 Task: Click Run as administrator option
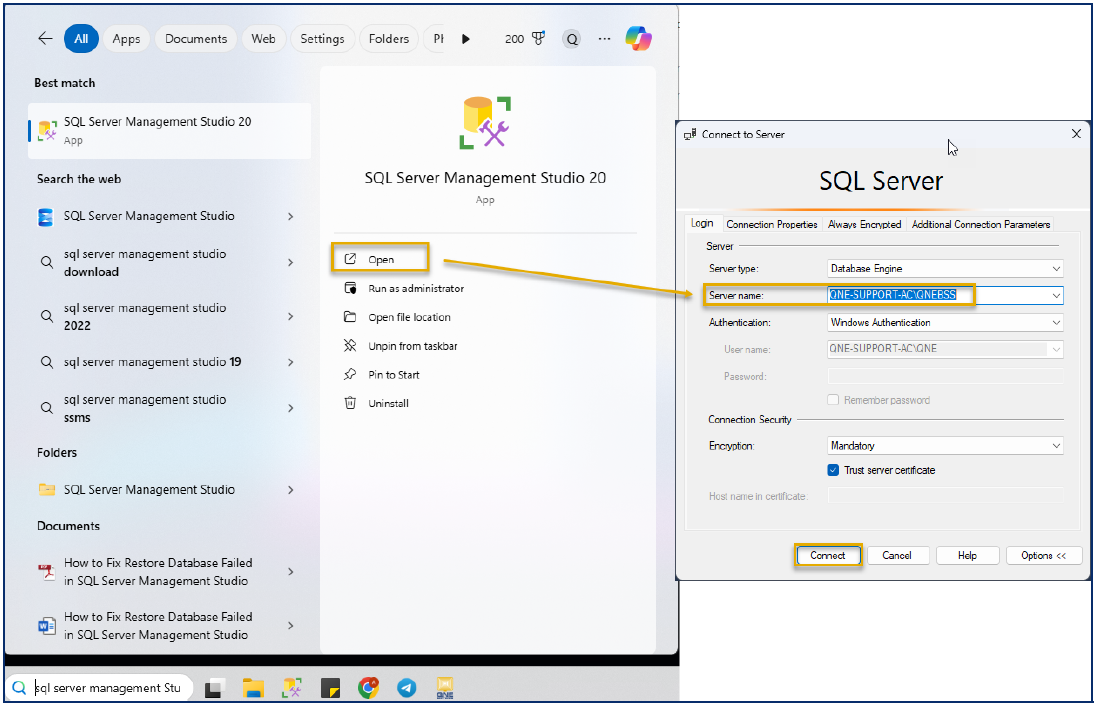(415, 288)
